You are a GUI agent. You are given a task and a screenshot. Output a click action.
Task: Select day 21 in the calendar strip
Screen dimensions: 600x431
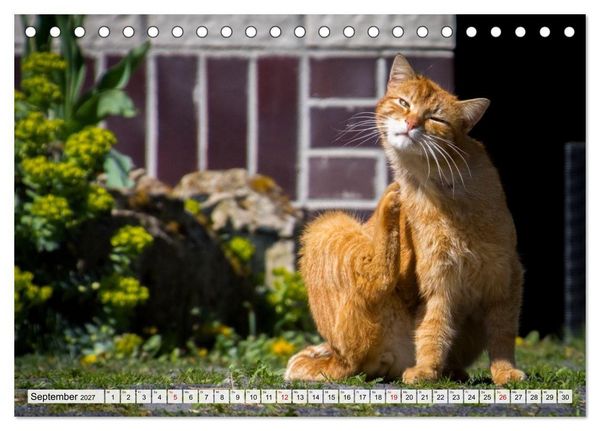[425, 397]
